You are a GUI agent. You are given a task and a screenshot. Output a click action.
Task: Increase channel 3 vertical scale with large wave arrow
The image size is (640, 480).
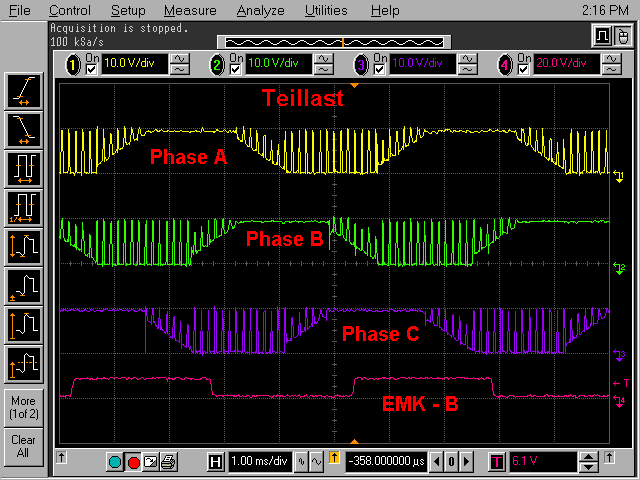pos(468,59)
